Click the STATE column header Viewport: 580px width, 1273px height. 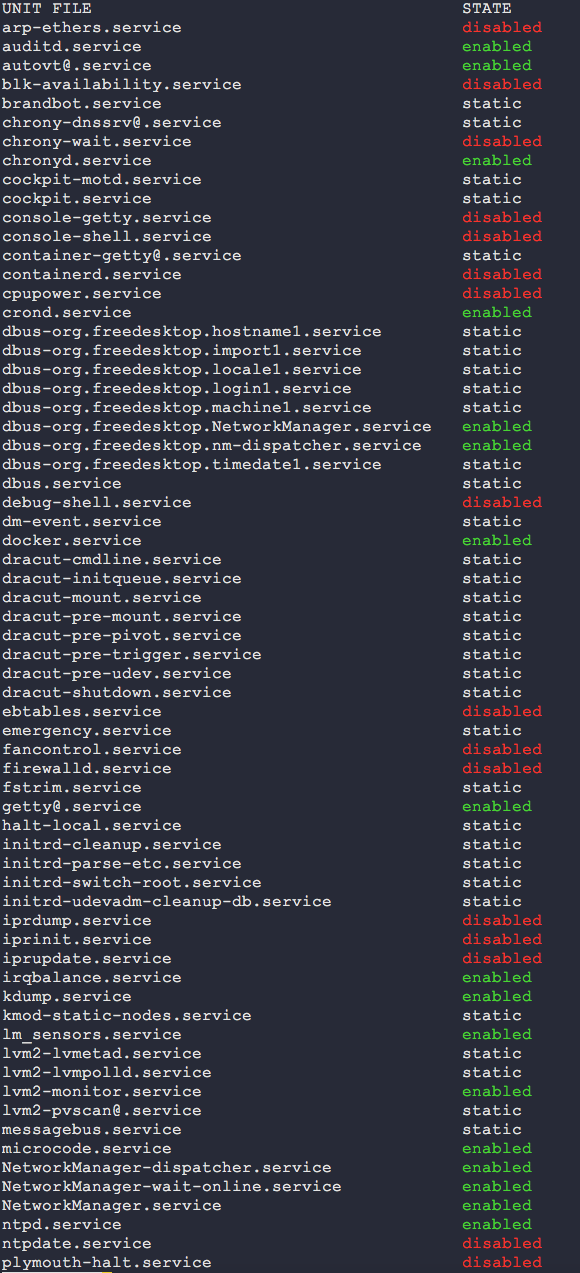click(487, 9)
